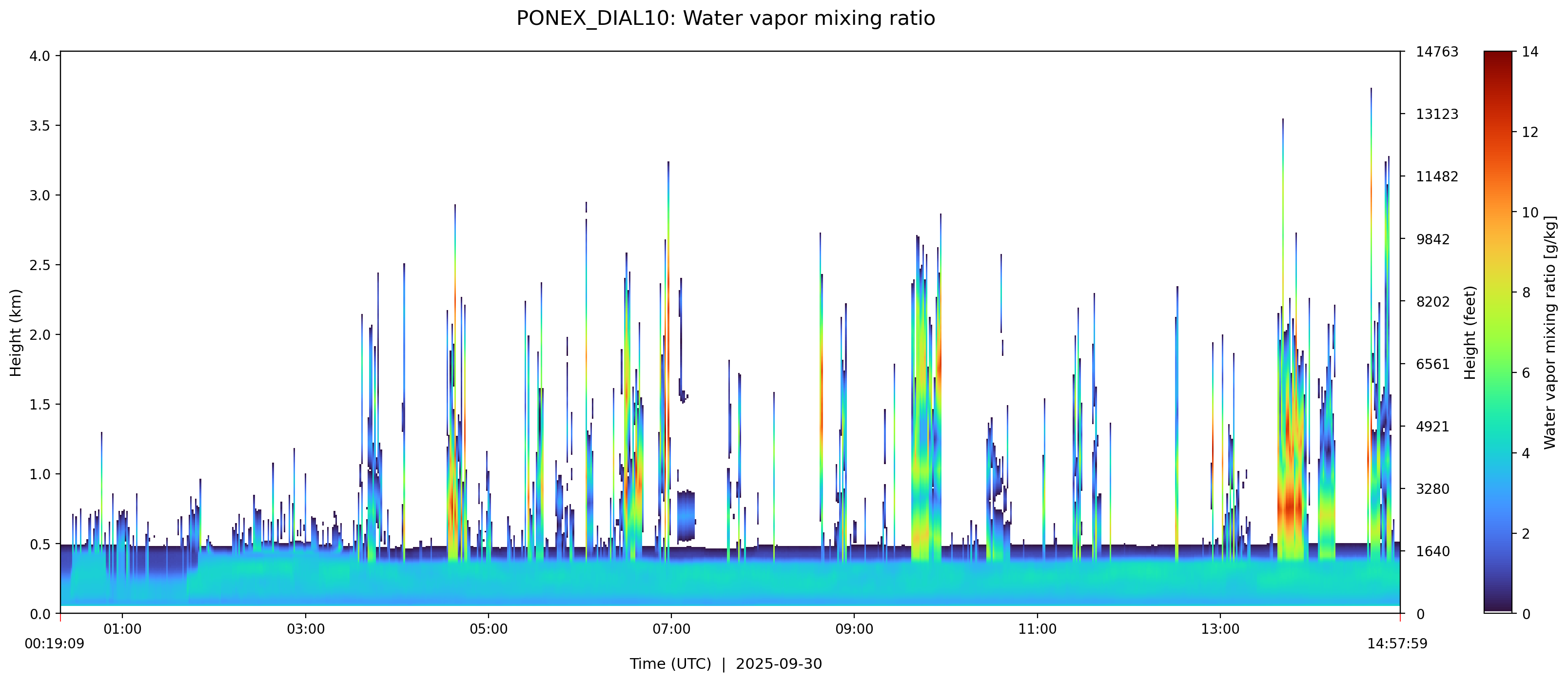Click the 03:00 time axis tick label
Screen dimensions: 1568x682
[x=306, y=629]
